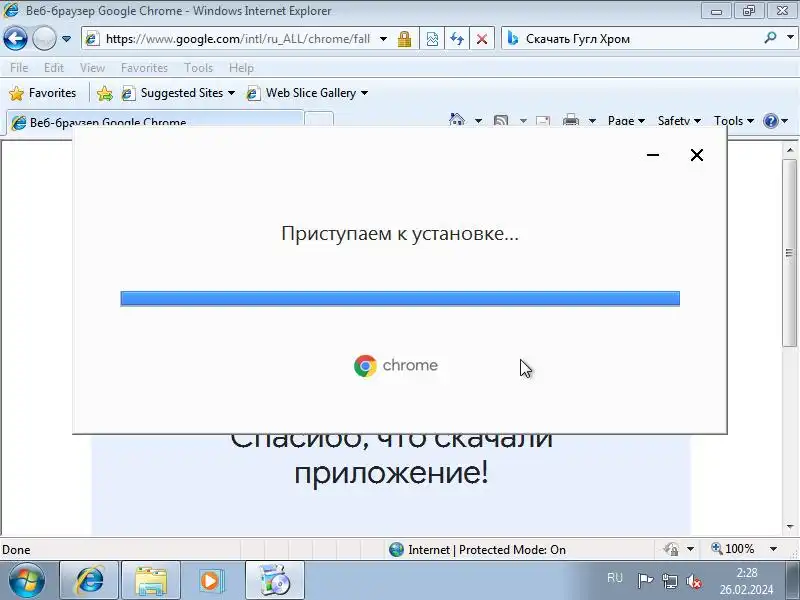This screenshot has height=600, width=800.
Task: View the security lock report icon
Action: pyautogui.click(x=405, y=39)
